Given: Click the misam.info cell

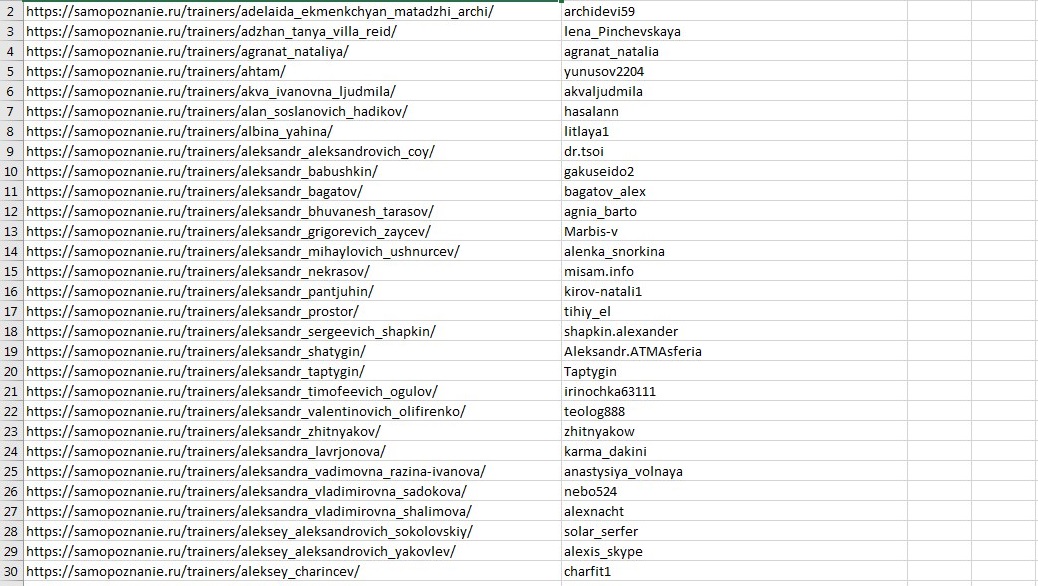Looking at the screenshot, I should pyautogui.click(x=734, y=271).
